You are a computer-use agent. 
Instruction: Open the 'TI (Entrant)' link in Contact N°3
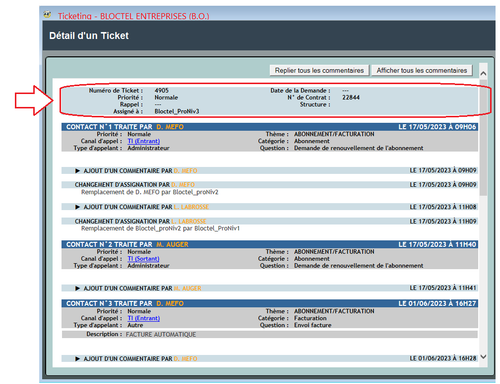coord(144,318)
